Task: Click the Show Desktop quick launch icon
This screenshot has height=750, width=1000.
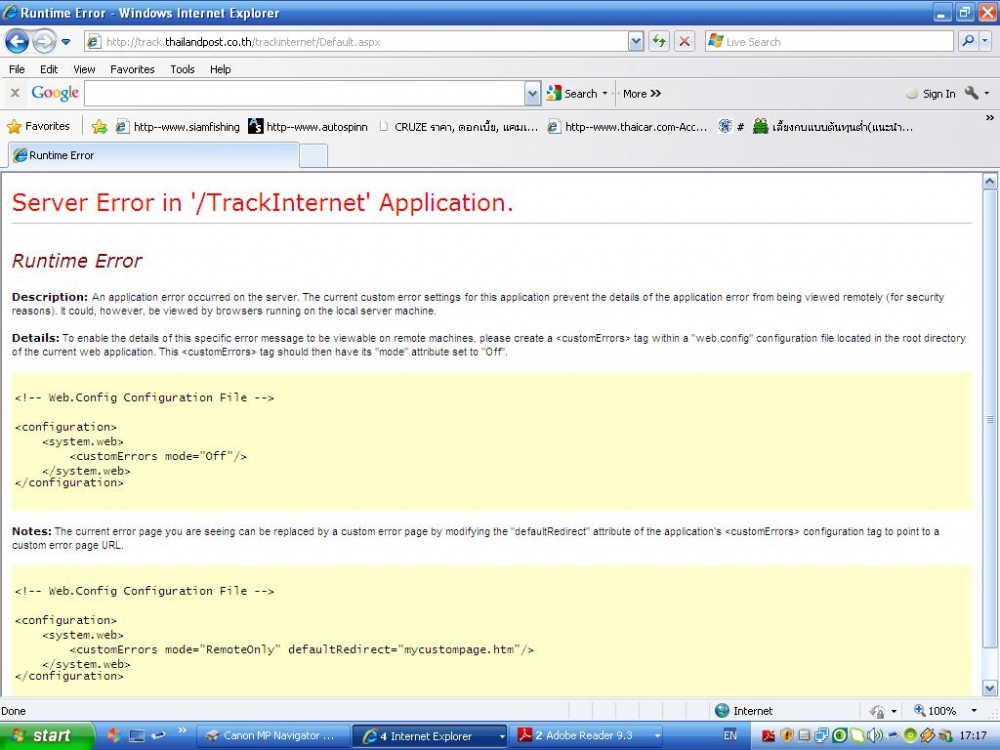Action: click(136, 736)
